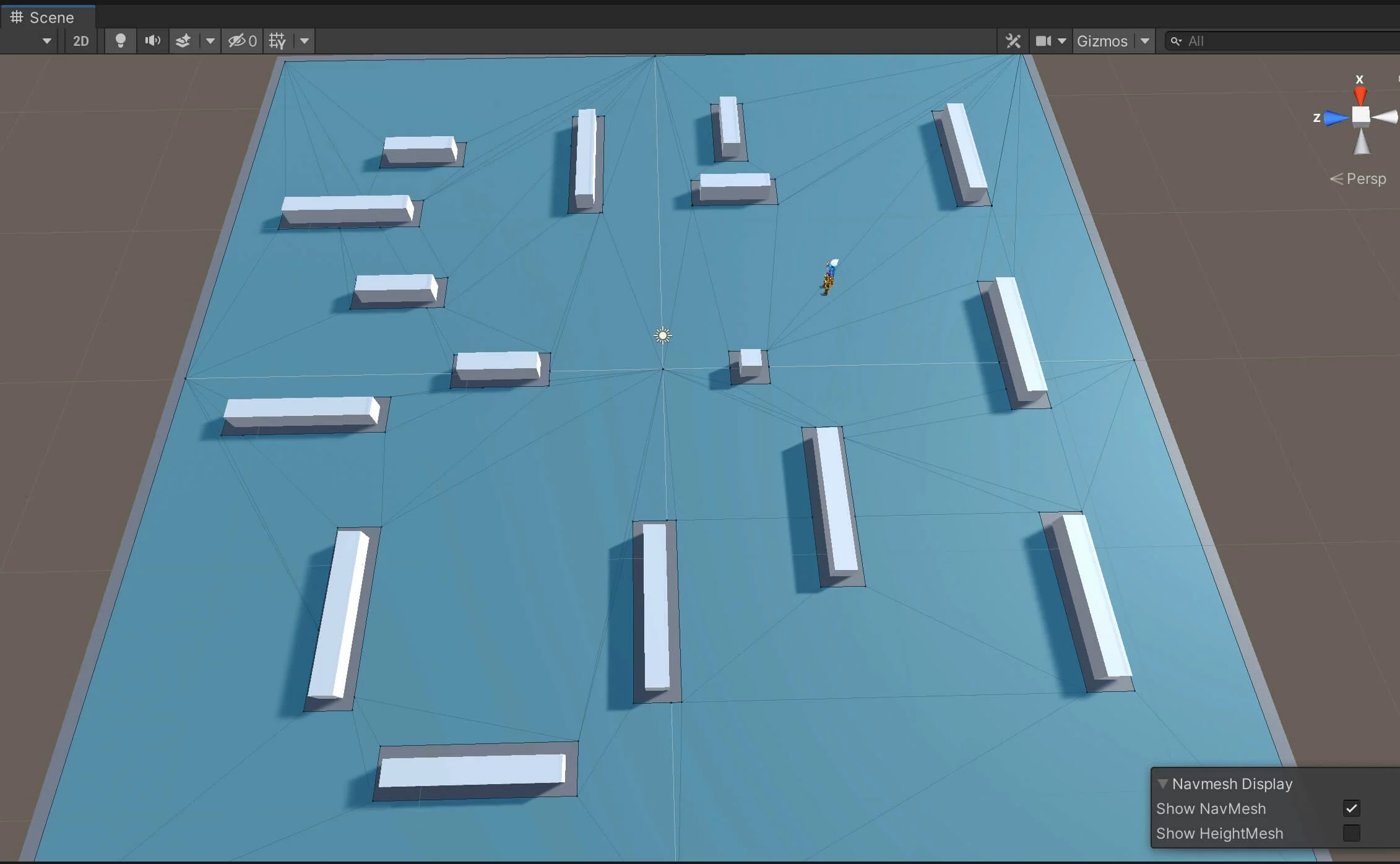The width and height of the screenshot is (1400, 864).
Task: Open shading mode dropdown
Action: [46, 41]
